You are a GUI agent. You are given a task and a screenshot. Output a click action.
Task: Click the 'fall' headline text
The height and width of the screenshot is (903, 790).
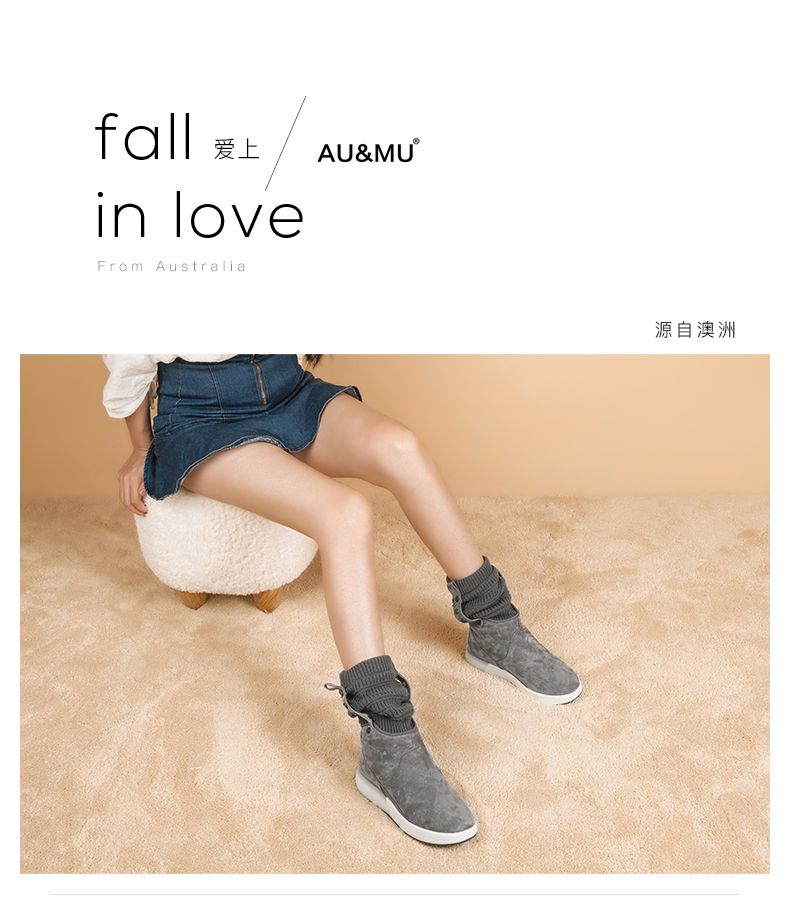click(x=143, y=137)
